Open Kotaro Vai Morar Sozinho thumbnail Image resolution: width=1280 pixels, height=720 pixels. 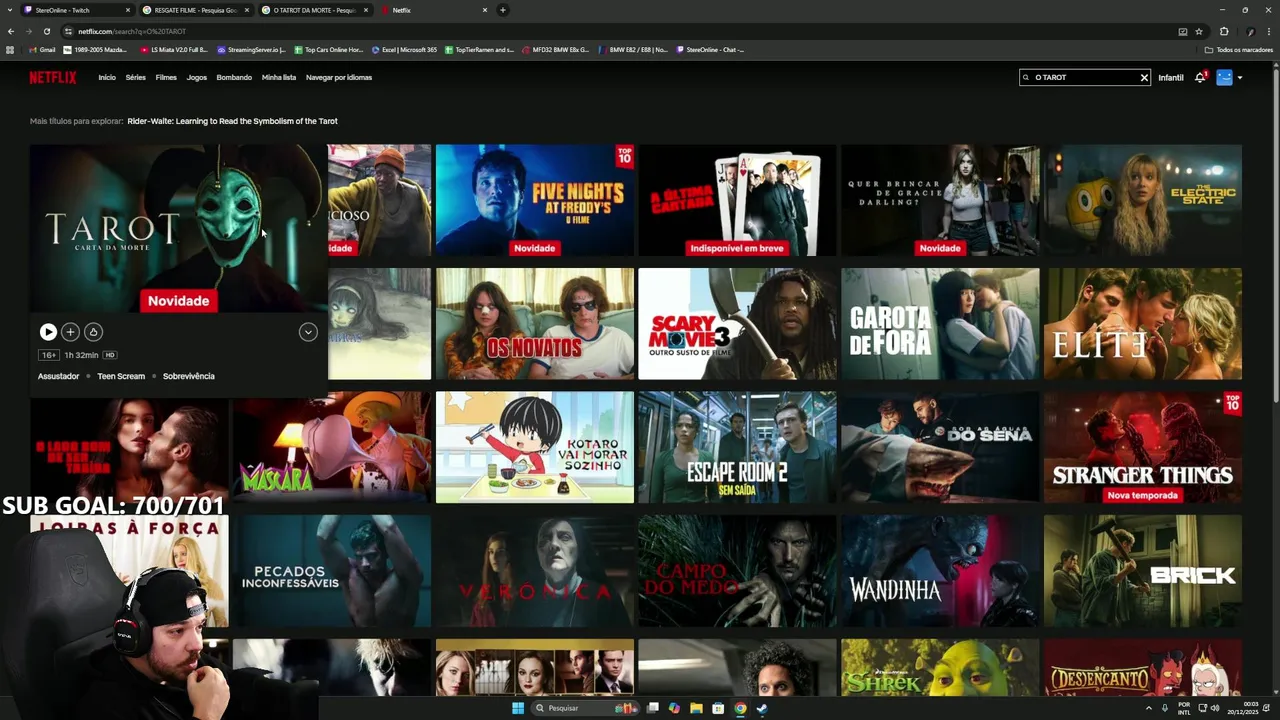535,447
